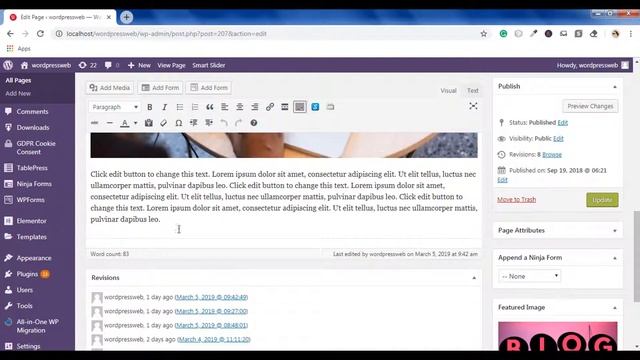Viewport: 640px width, 360px height.
Task: Align text center
Action: 240,107
